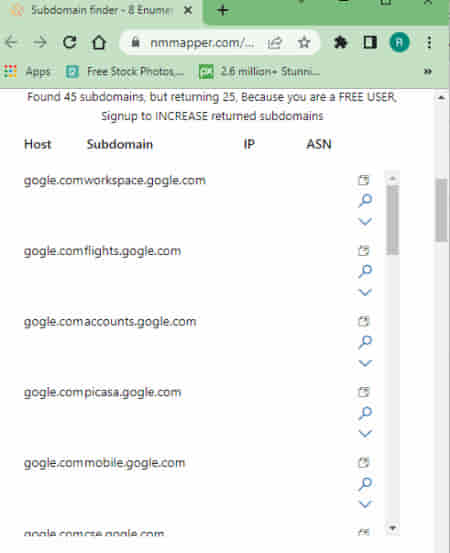Screen dimensions: 450x553
Task: Expand details for accounts.gogle.com row
Action: (365, 363)
